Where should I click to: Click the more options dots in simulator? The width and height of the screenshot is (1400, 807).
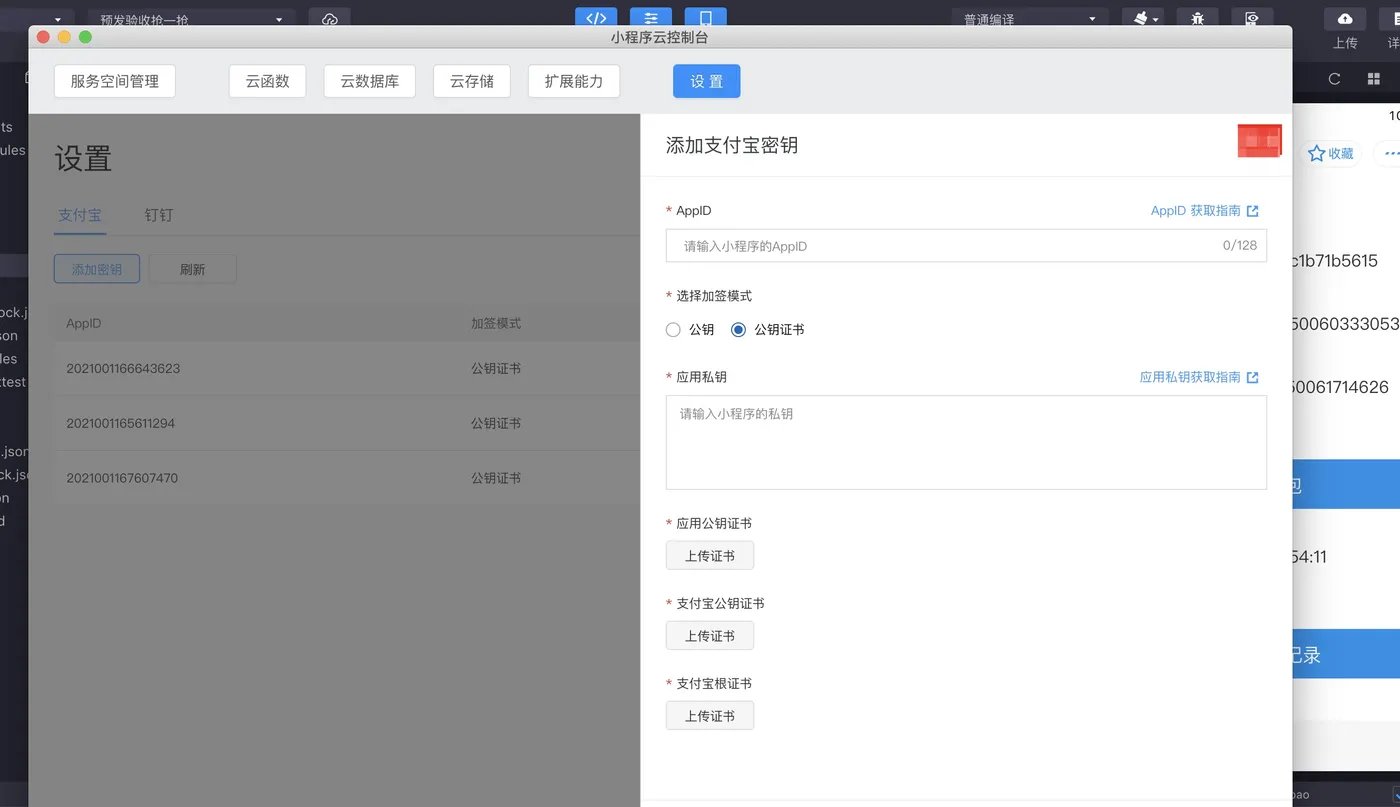click(x=1390, y=153)
